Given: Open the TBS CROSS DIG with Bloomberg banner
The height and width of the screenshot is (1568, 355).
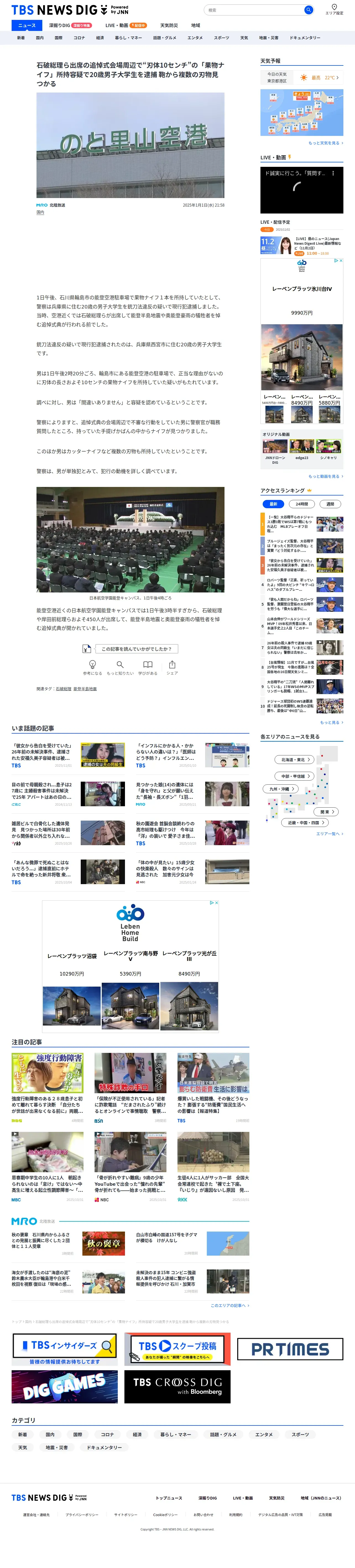Looking at the screenshot, I should (177, 1387).
